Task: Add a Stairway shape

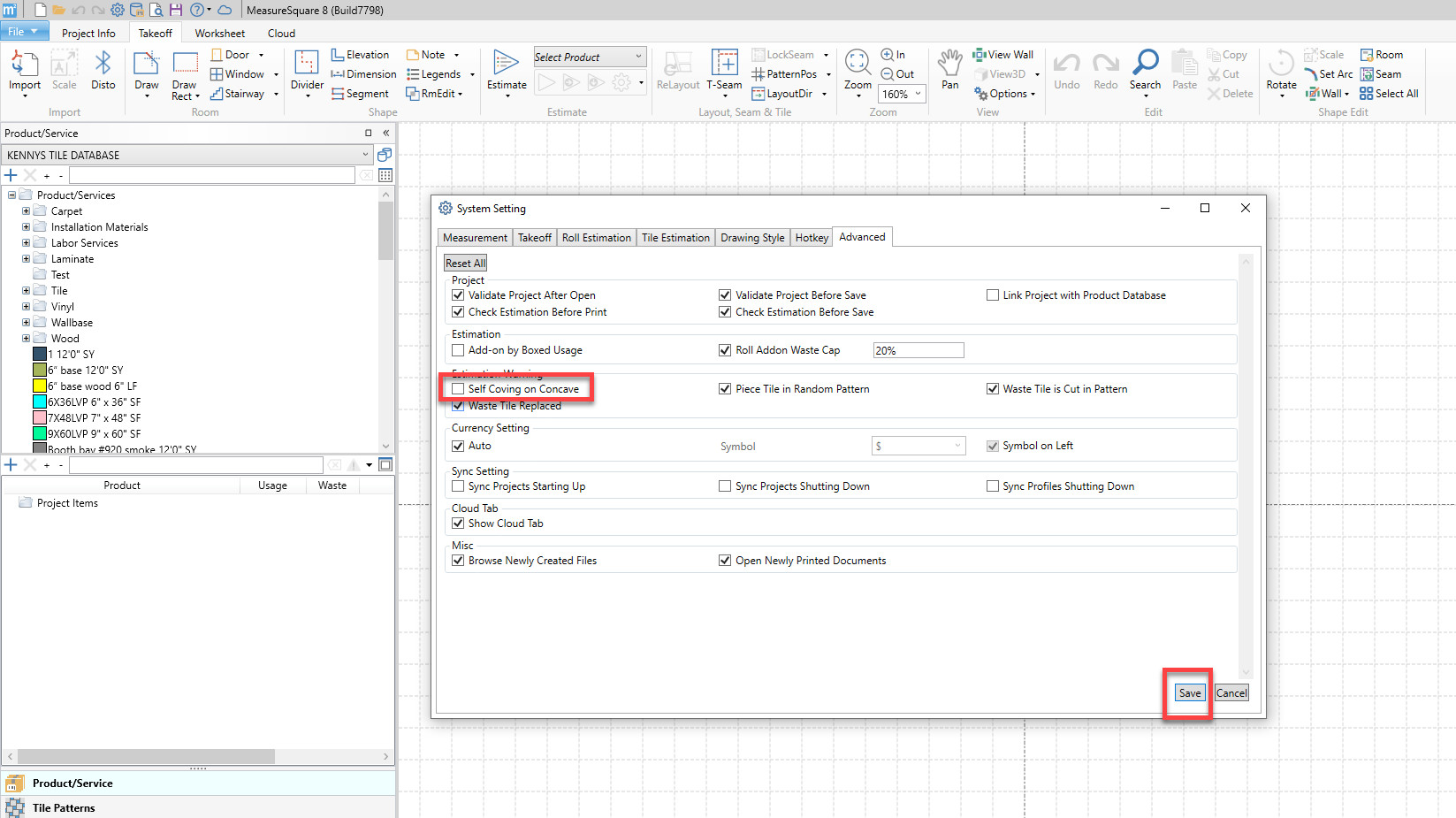Action: [238, 94]
